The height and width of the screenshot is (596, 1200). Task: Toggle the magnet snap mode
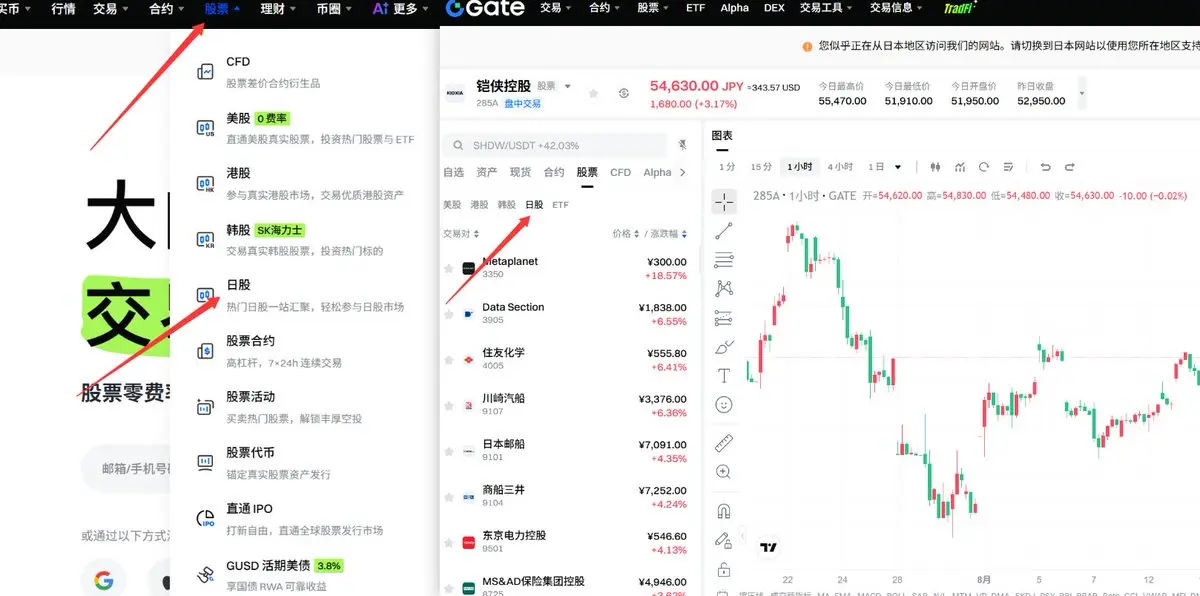724,511
